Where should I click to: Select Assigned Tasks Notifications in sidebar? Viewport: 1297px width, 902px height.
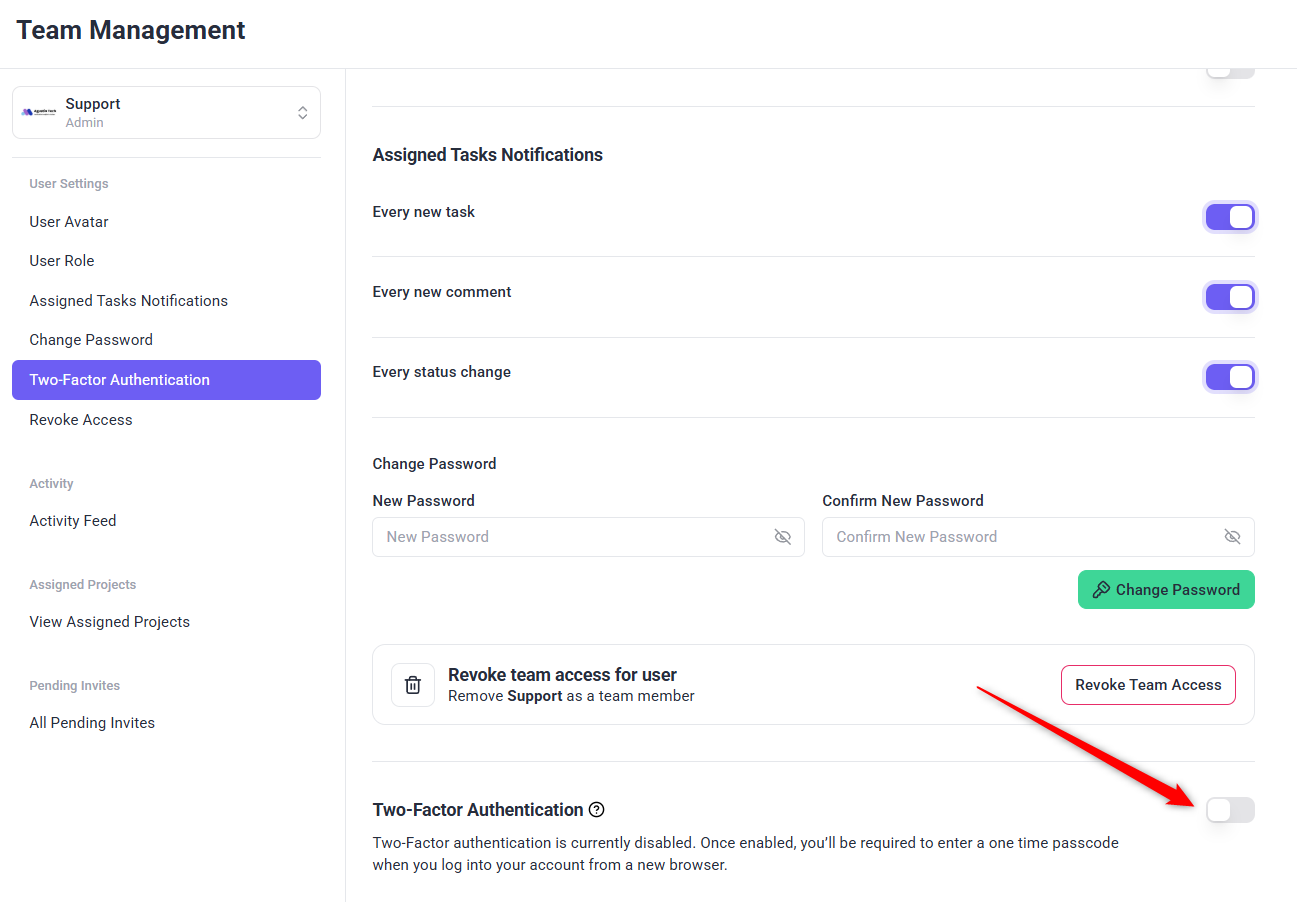click(129, 301)
